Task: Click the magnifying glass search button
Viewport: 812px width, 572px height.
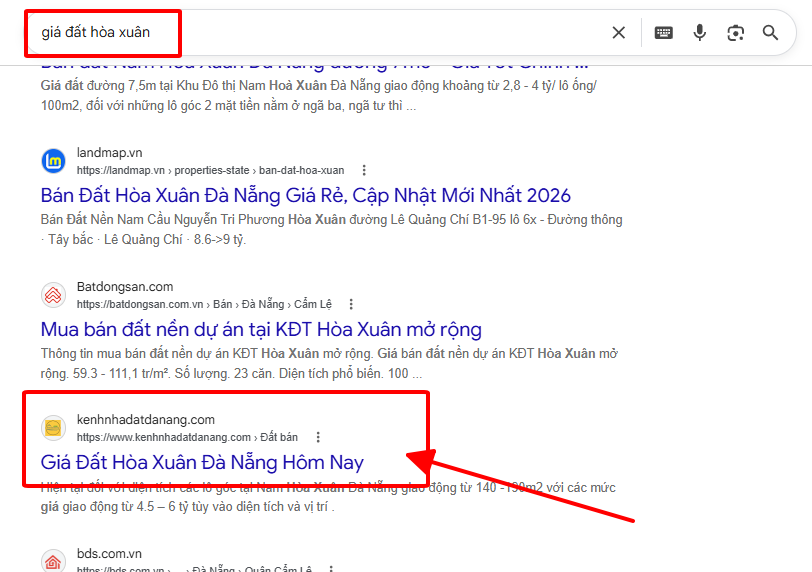Action: click(770, 33)
